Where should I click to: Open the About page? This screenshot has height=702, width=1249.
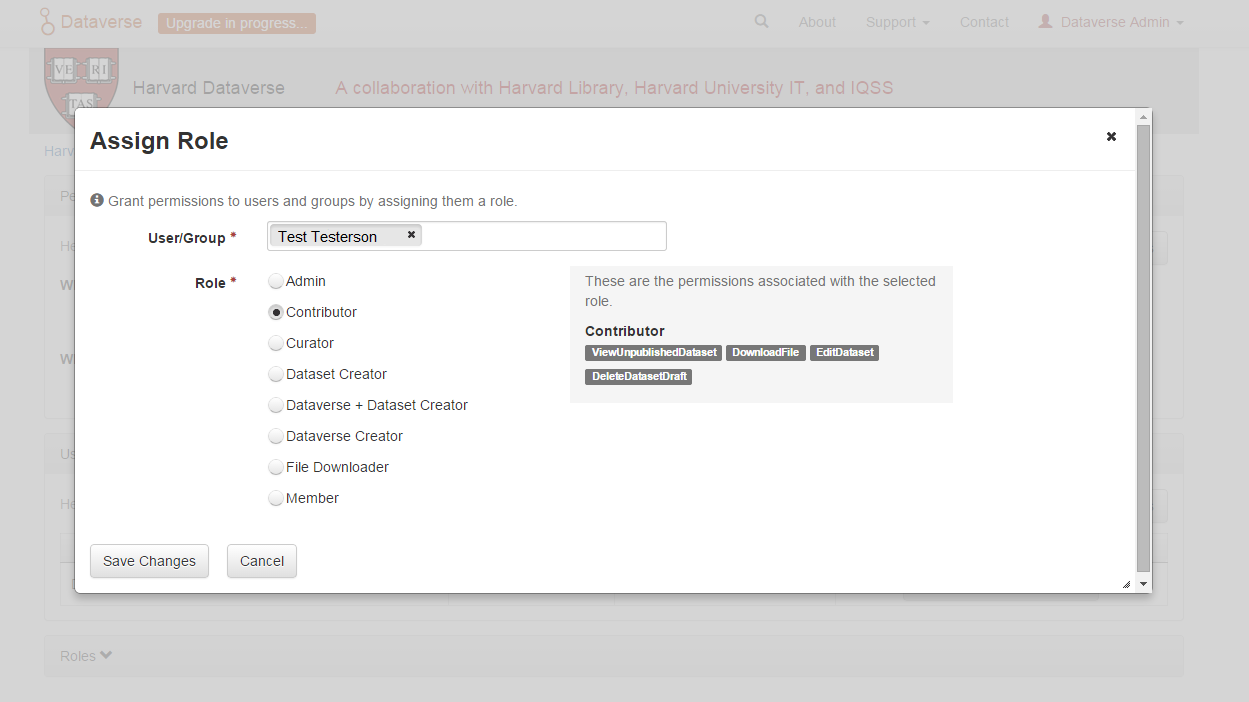click(817, 21)
